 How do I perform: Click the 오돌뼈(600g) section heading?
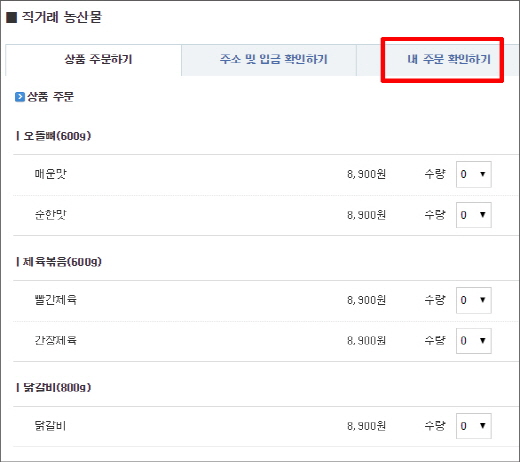(x=57, y=136)
